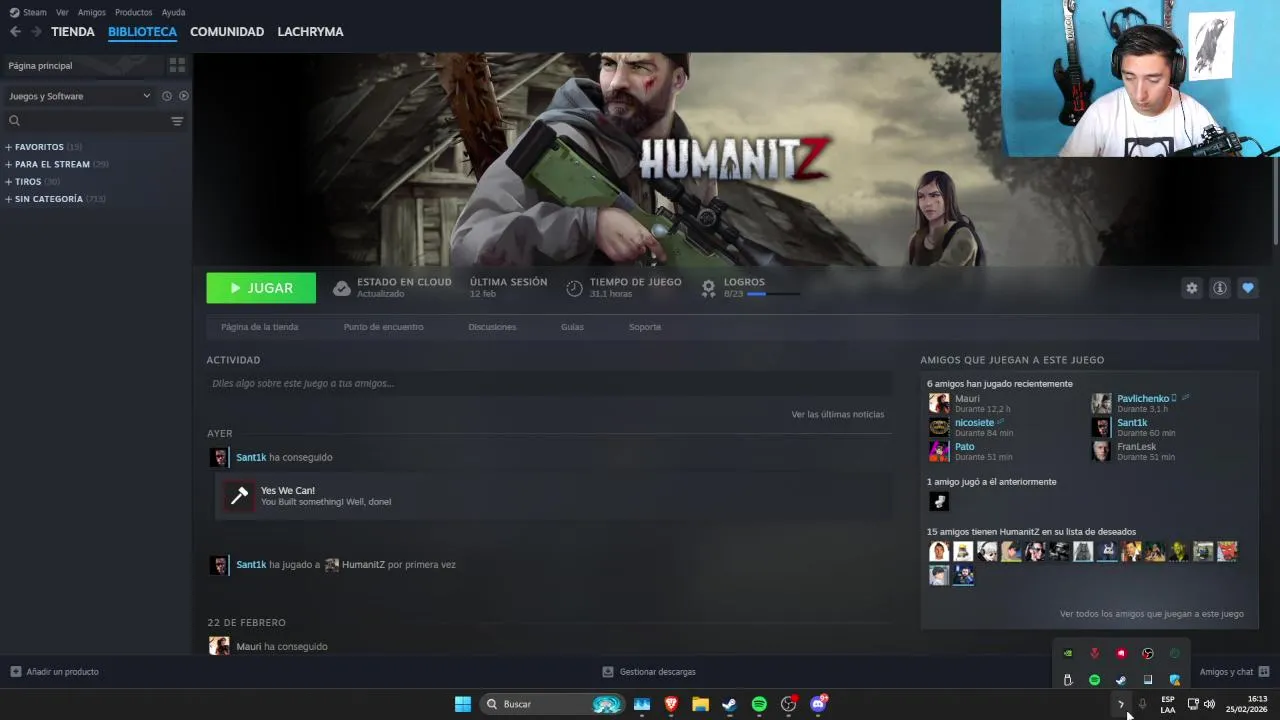Open the Ver menu
Viewport: 1280px width, 720px height.
click(62, 12)
